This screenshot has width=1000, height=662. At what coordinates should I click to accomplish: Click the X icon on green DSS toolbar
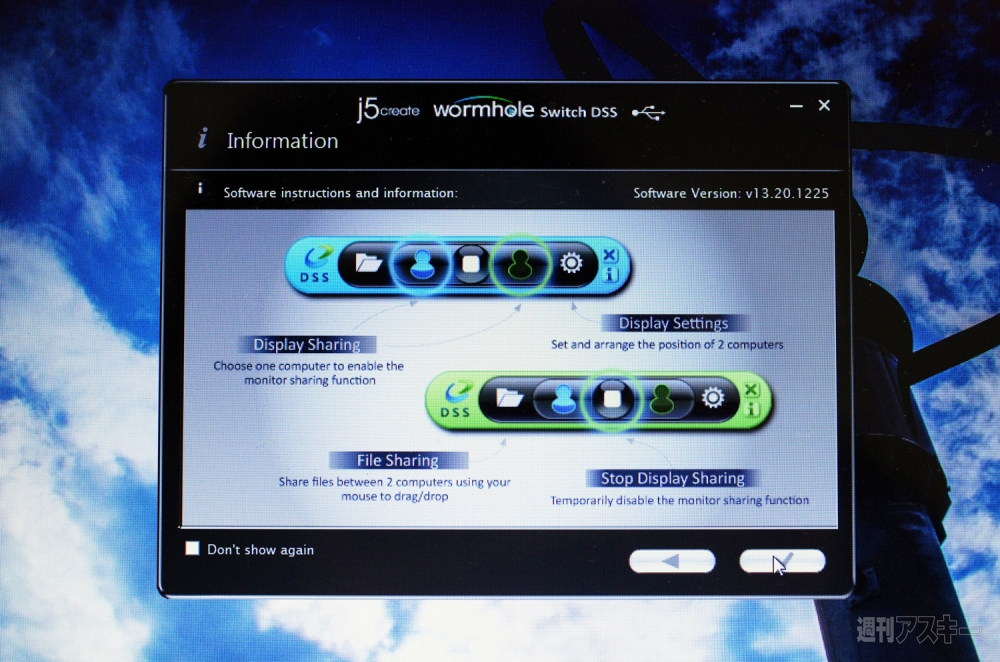751,390
